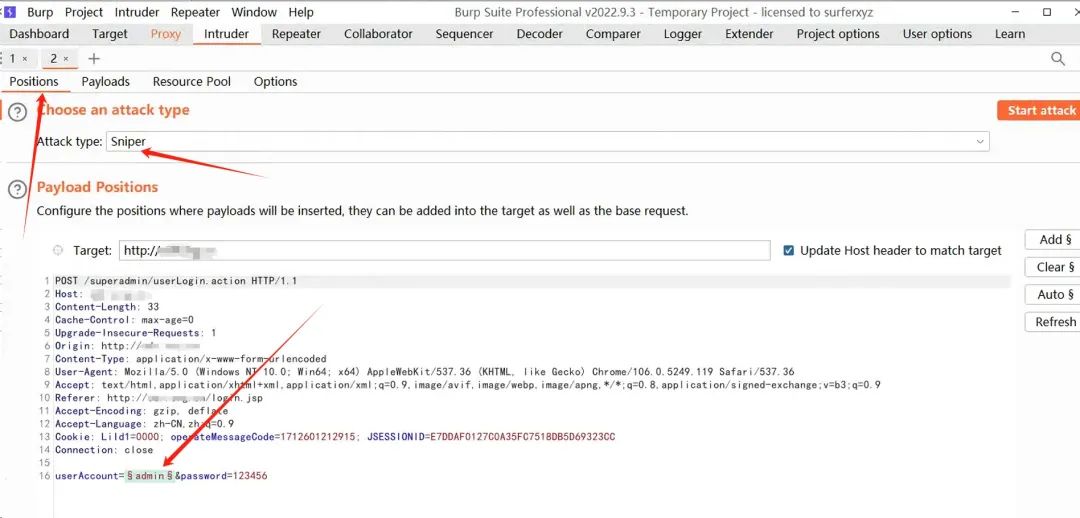Select the Repeater main tab
This screenshot has height=518, width=1080.
[x=296, y=34]
